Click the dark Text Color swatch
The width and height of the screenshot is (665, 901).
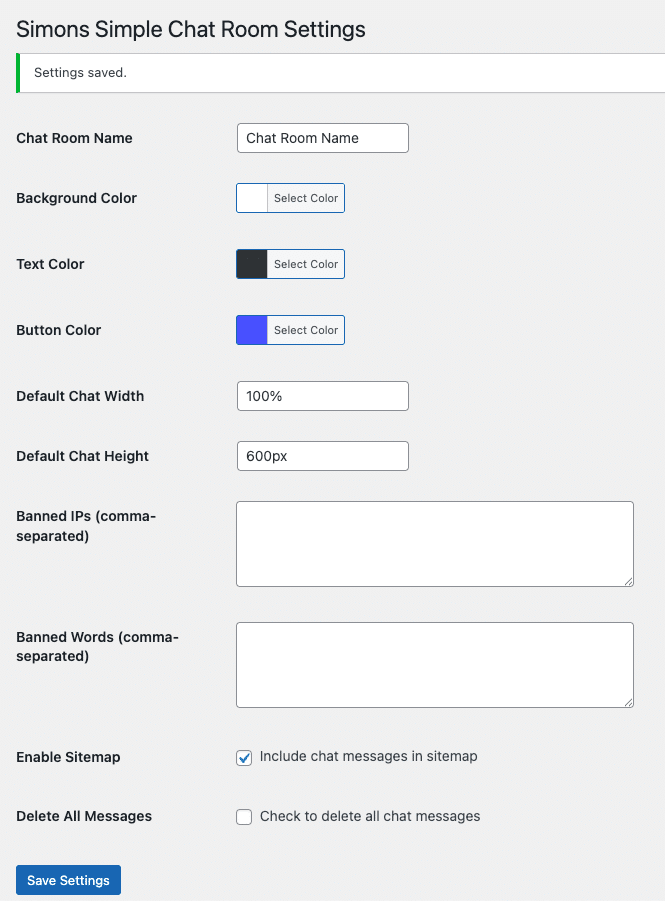click(252, 264)
